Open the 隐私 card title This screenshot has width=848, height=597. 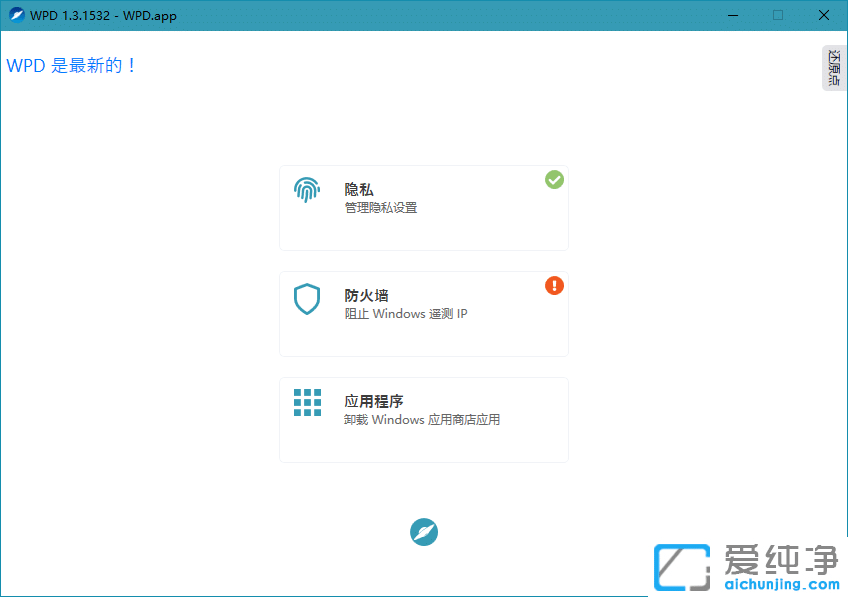(359, 189)
